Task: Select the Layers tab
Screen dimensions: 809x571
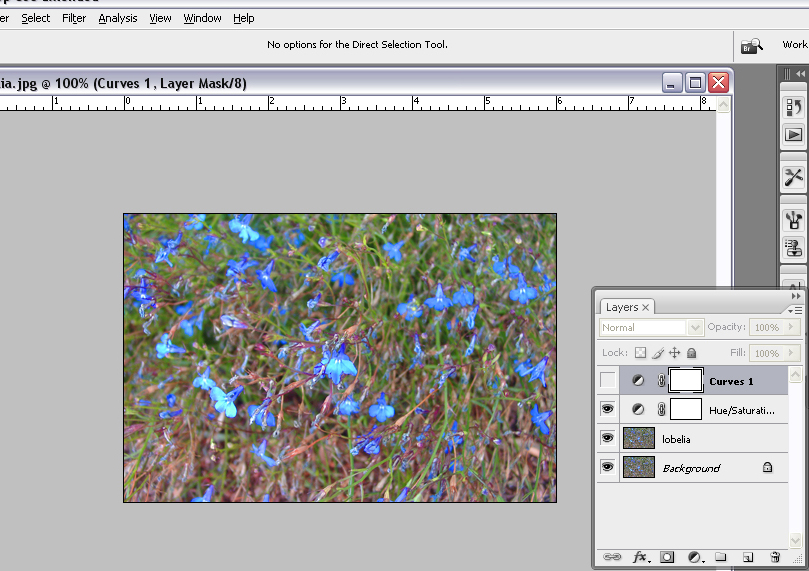Action: tap(622, 307)
